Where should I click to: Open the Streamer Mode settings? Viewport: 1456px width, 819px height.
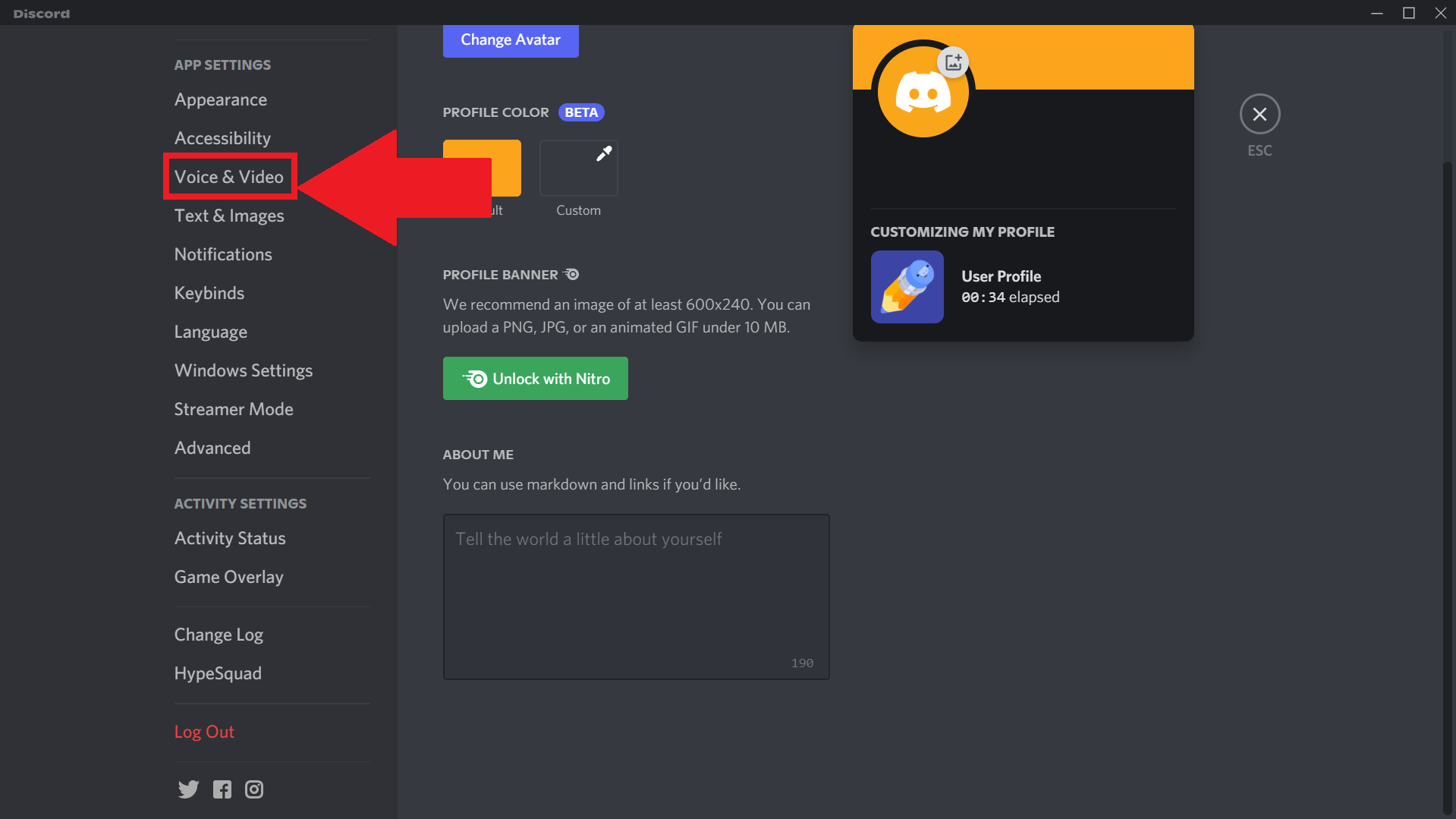(x=234, y=408)
